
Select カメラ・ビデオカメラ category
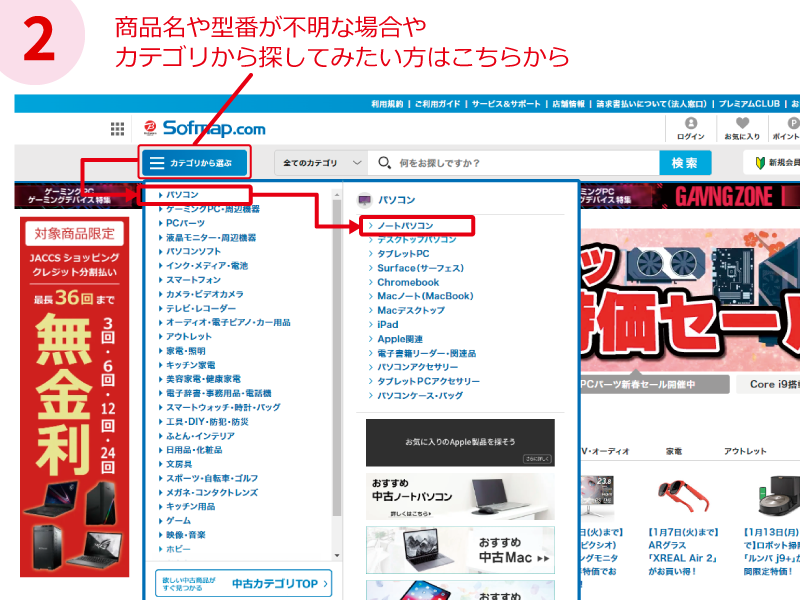pyautogui.click(x=205, y=294)
